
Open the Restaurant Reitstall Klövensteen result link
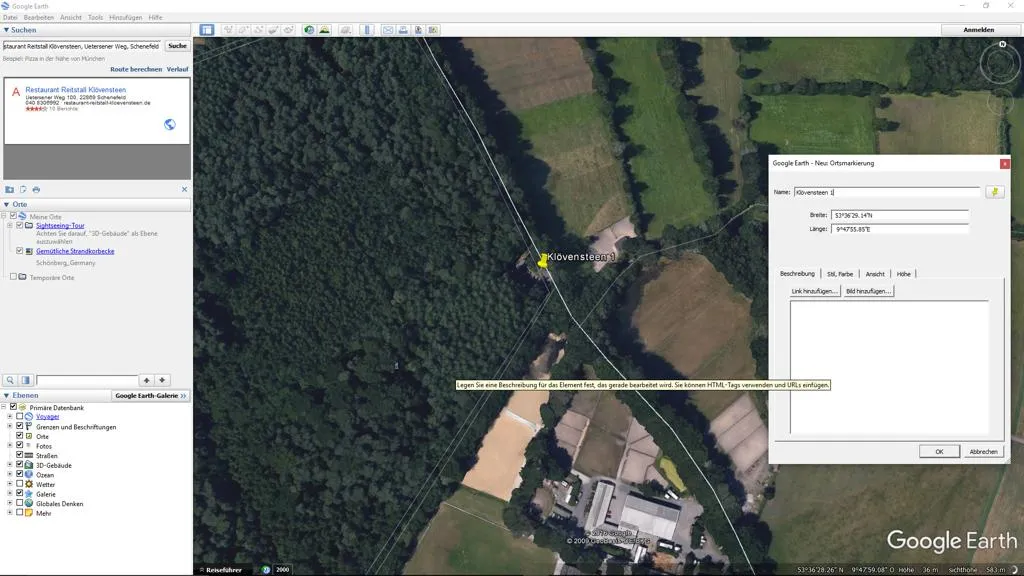click(76, 89)
